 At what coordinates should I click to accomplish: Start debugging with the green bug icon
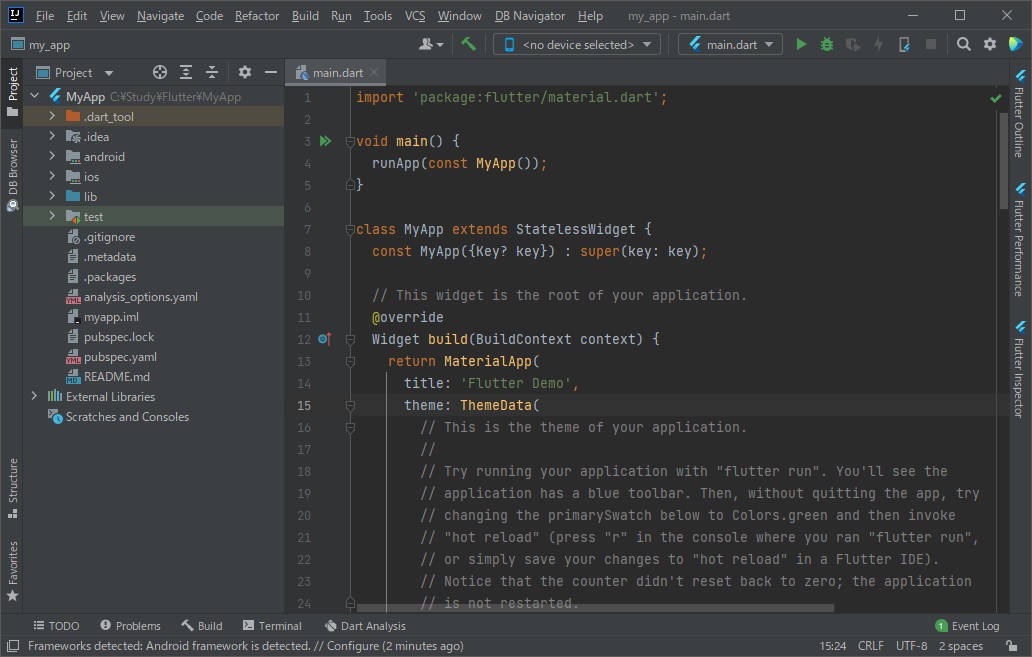(826, 44)
